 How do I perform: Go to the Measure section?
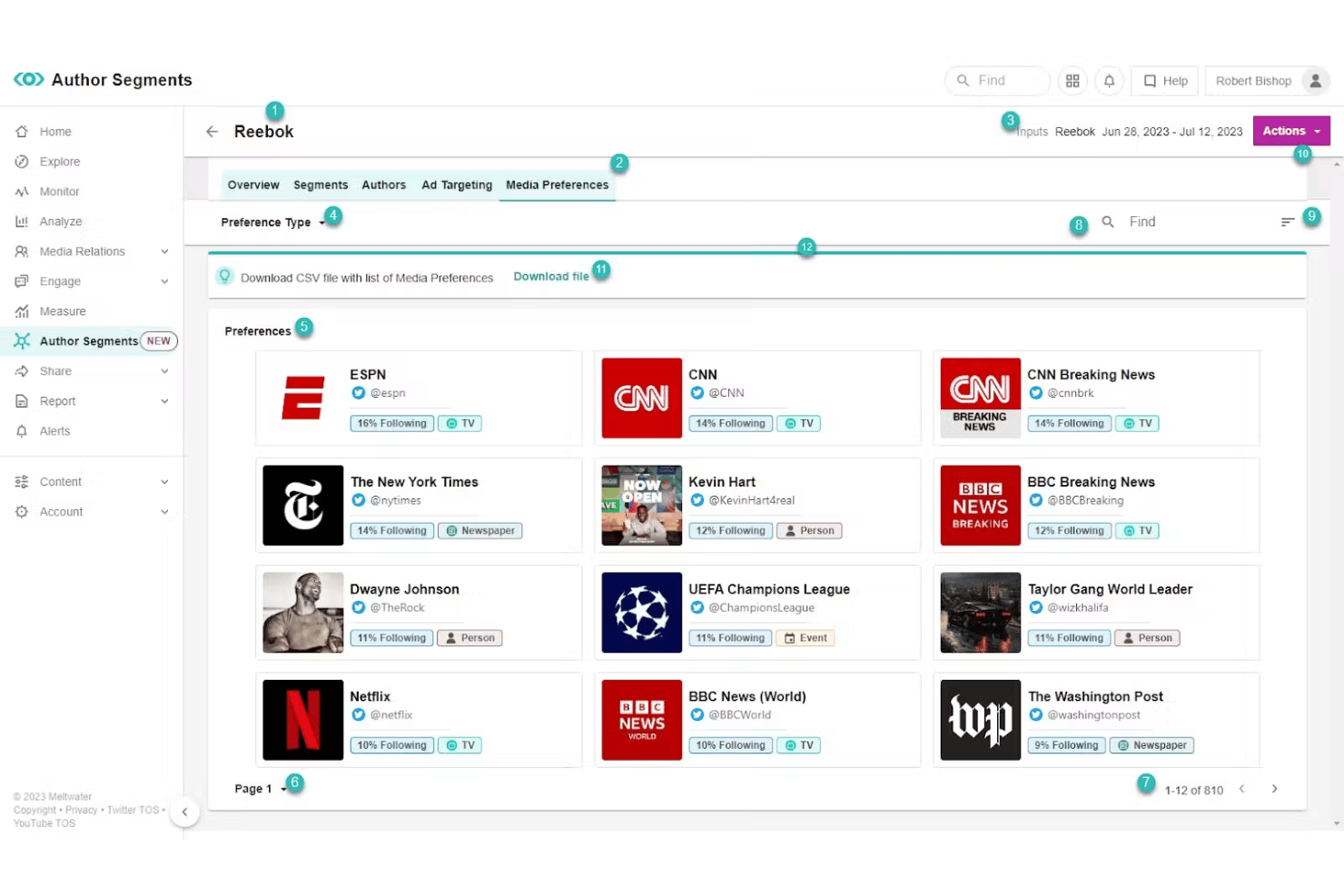tap(63, 311)
